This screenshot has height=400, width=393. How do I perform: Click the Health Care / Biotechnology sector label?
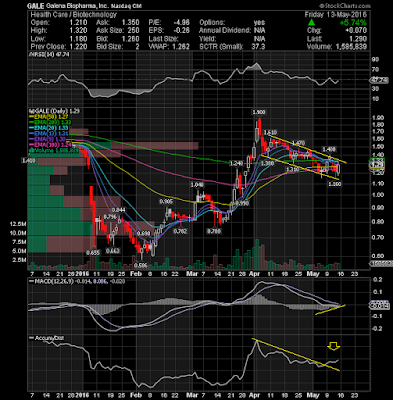tap(73, 15)
